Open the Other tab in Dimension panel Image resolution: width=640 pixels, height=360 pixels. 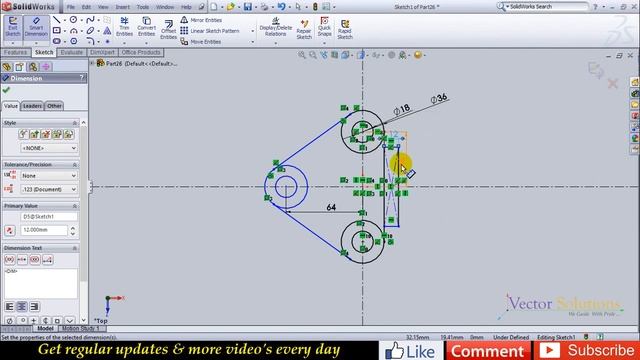coord(54,106)
